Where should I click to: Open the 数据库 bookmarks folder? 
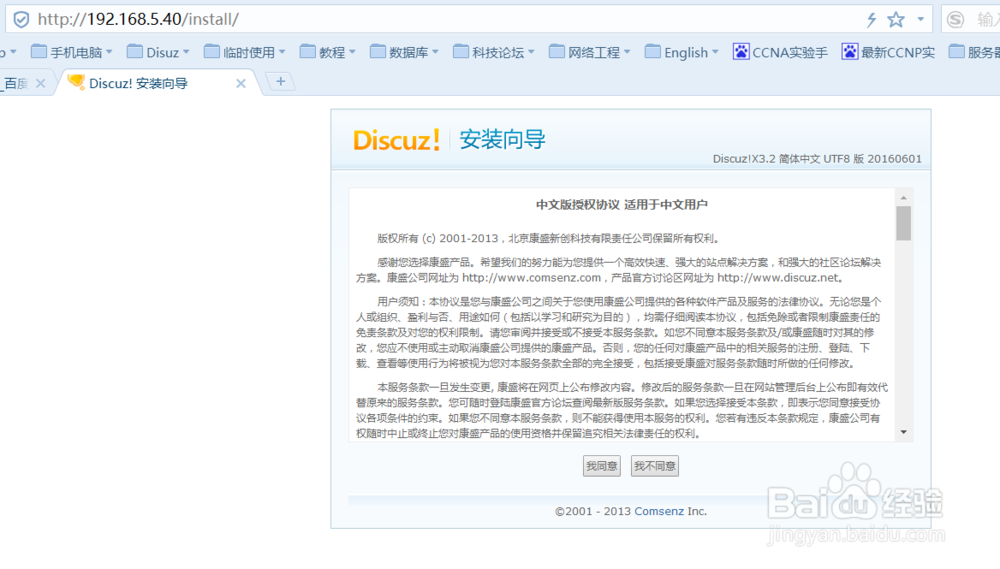pos(404,52)
